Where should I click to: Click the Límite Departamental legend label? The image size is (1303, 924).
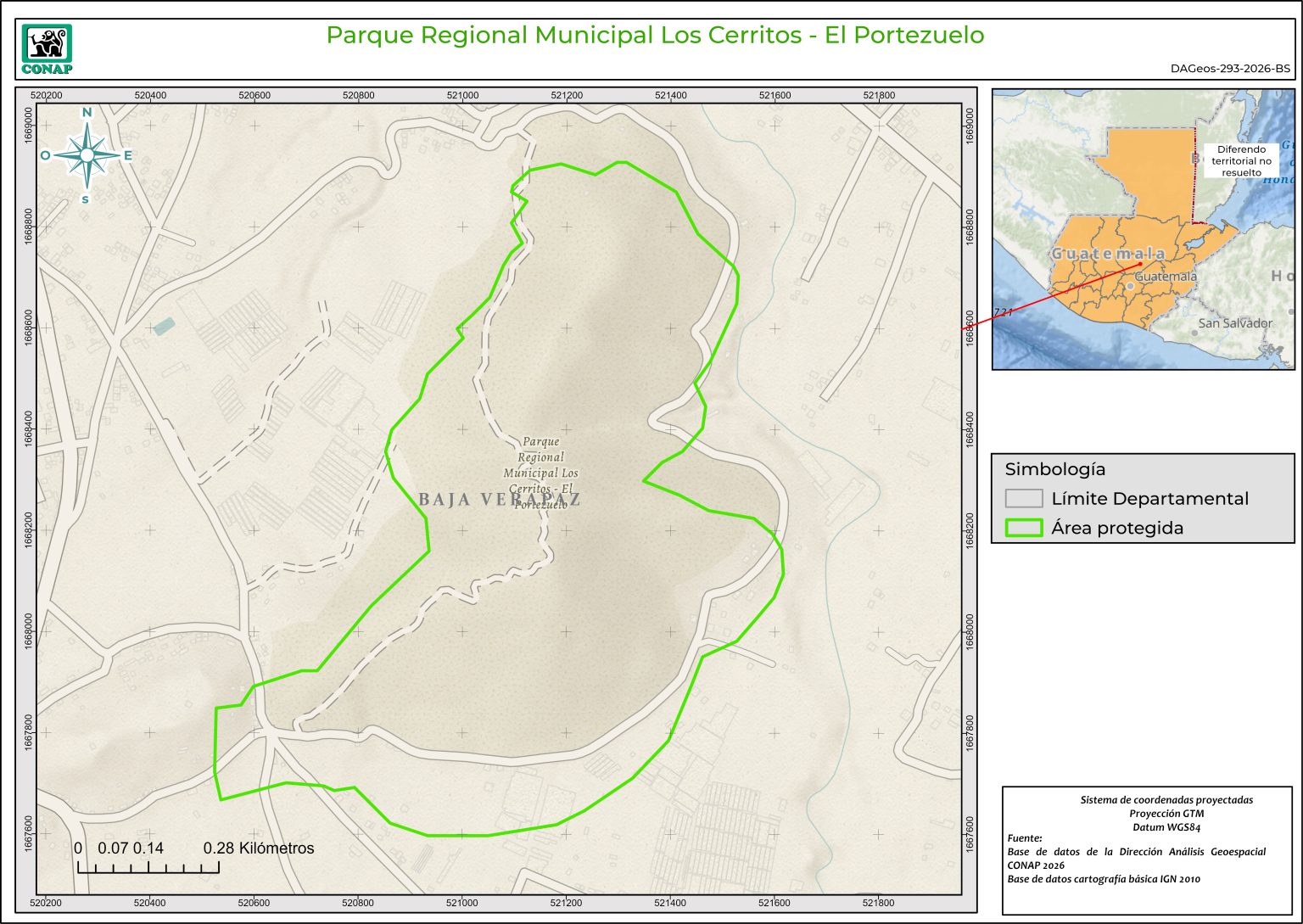pyautogui.click(x=1149, y=498)
